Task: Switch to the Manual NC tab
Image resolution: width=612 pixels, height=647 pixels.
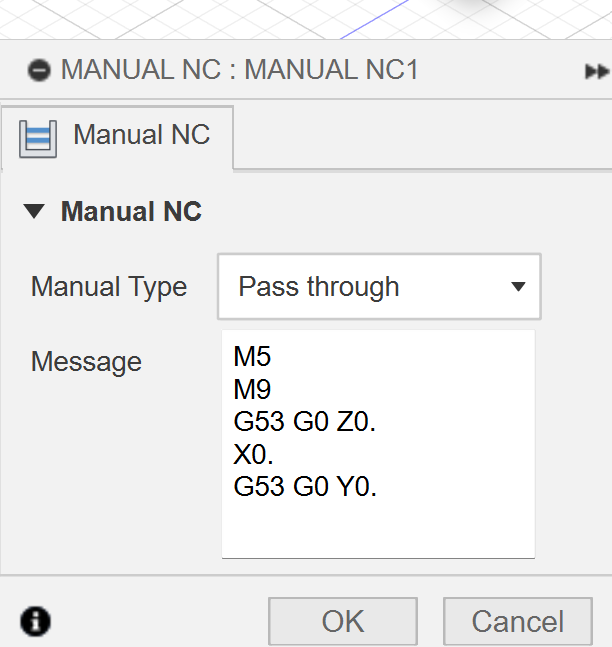Action: click(x=117, y=138)
